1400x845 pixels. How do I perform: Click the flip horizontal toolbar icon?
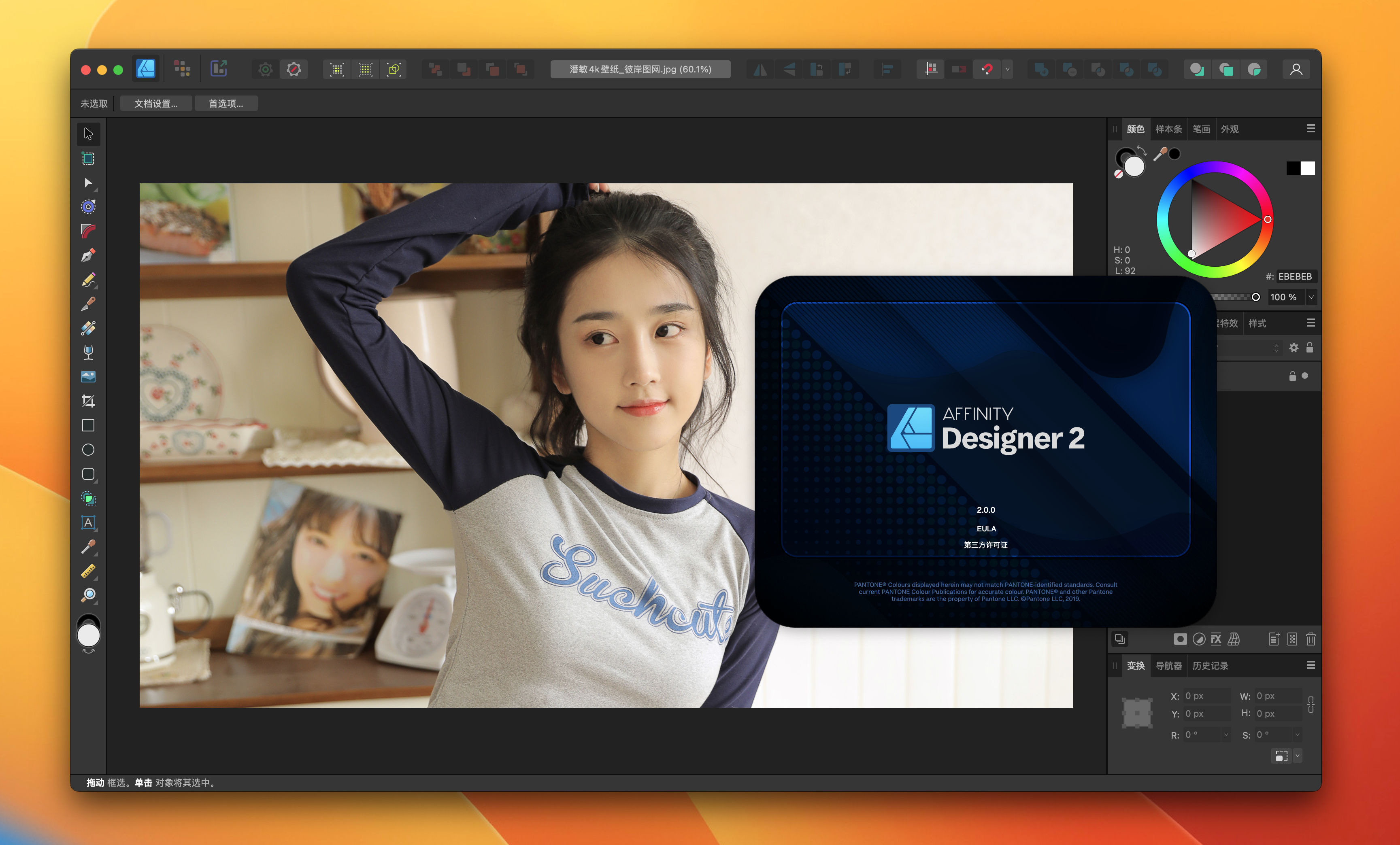click(x=760, y=70)
